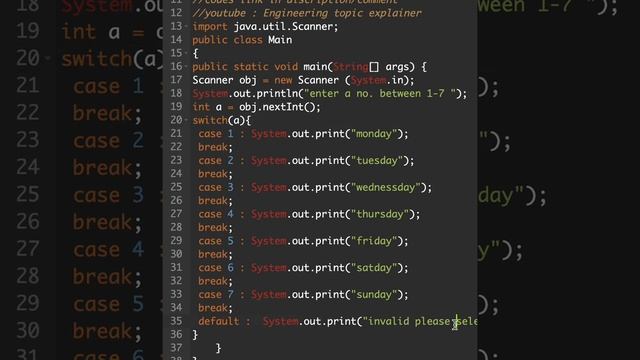The width and height of the screenshot is (640, 360).
Task: Click the "friday" string literal
Action: tap(374, 241)
